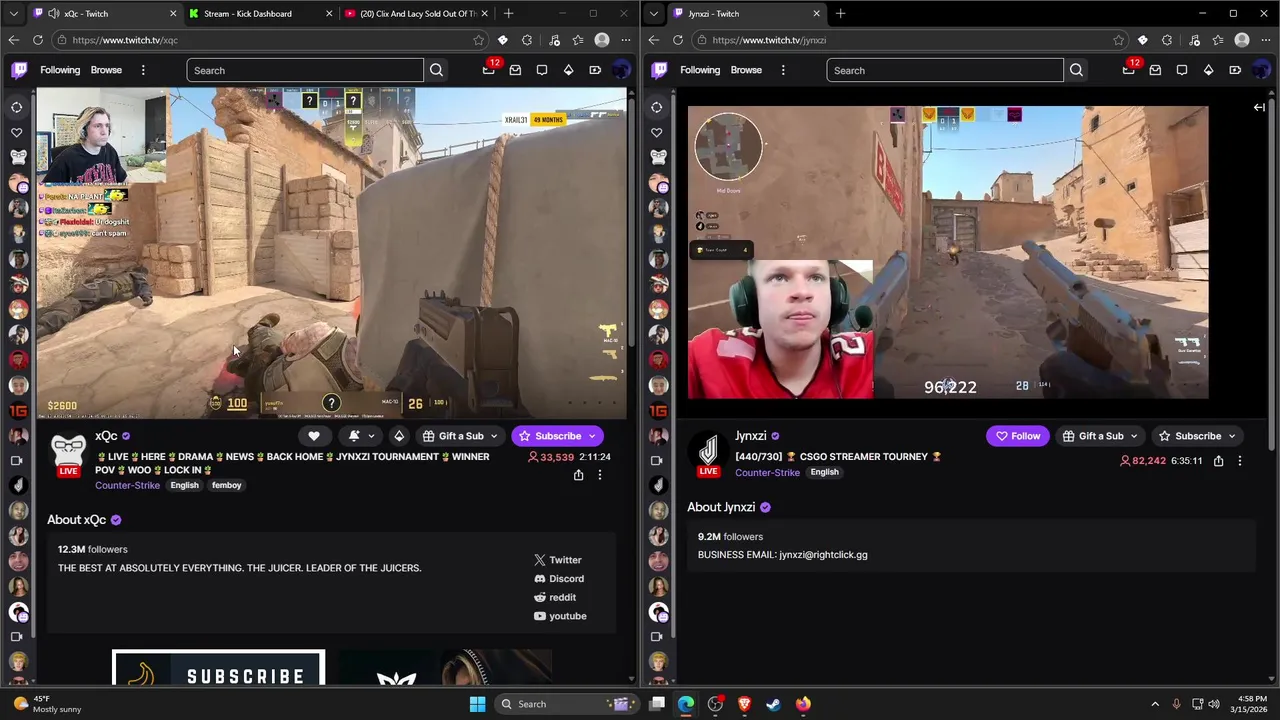
Task: Click the Twitch logo in the Jynxzi window
Action: pyautogui.click(x=659, y=70)
